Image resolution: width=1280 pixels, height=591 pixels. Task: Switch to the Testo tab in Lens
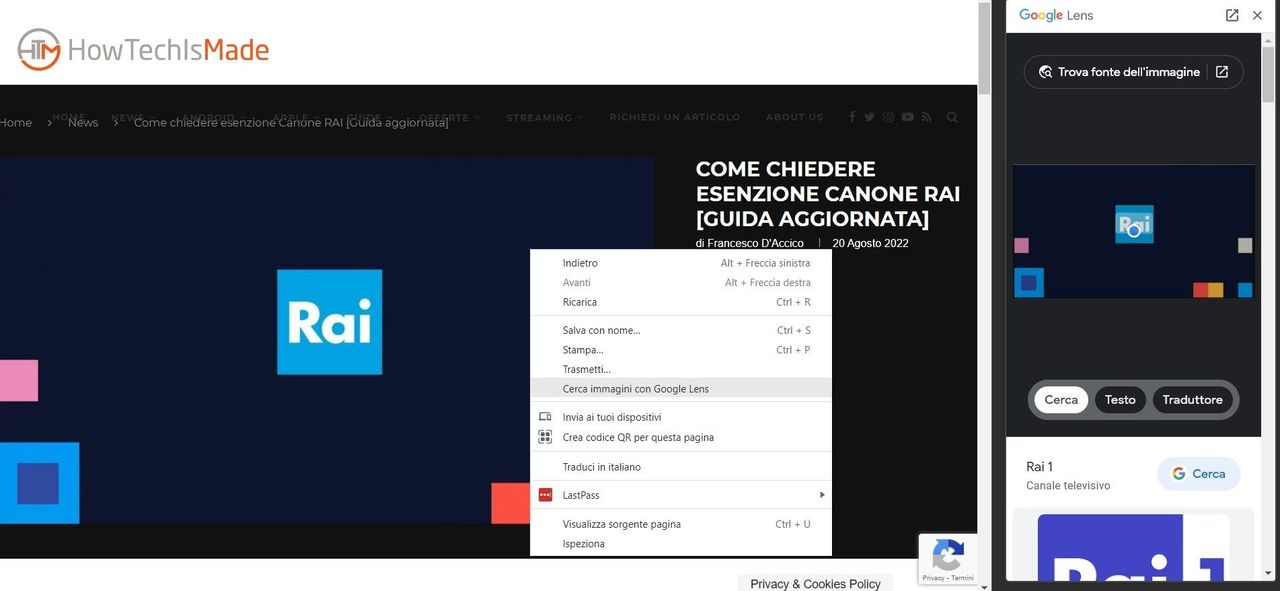click(1120, 400)
